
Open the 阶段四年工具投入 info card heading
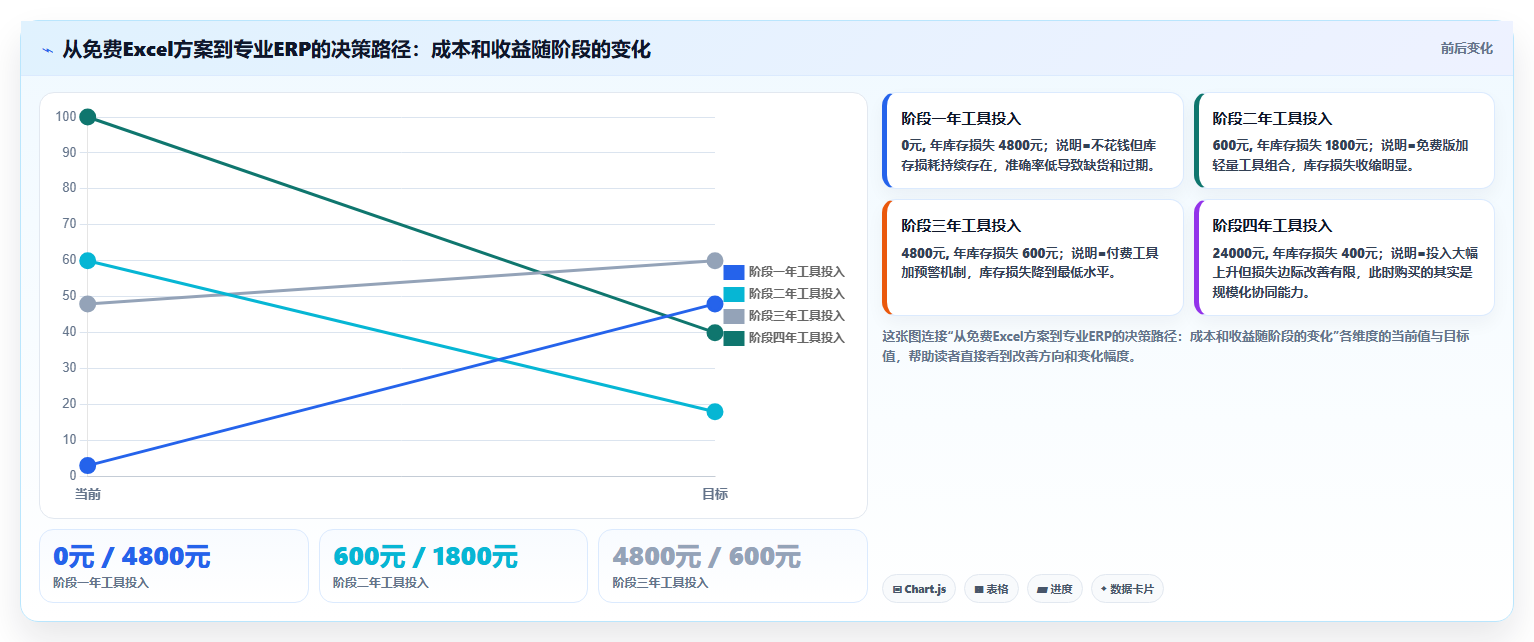1272,226
